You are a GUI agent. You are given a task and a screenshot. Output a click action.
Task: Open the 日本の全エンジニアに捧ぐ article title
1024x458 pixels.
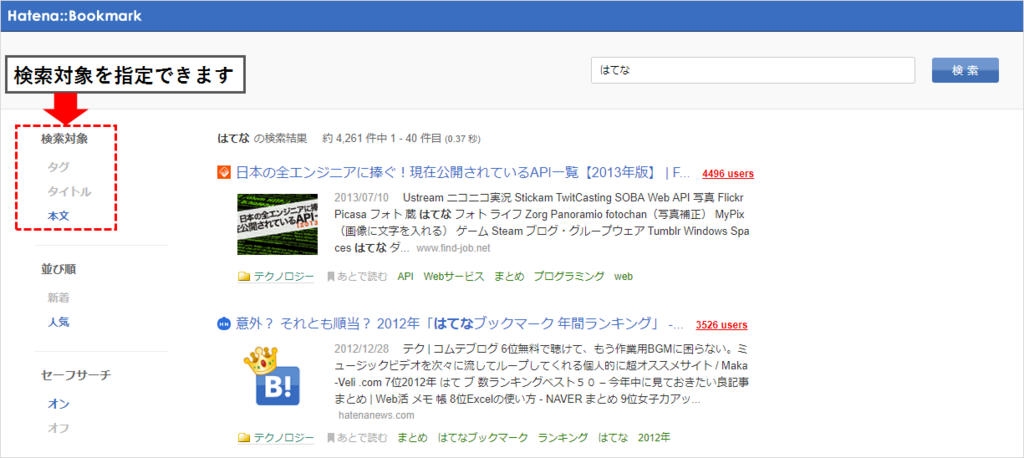point(462,172)
